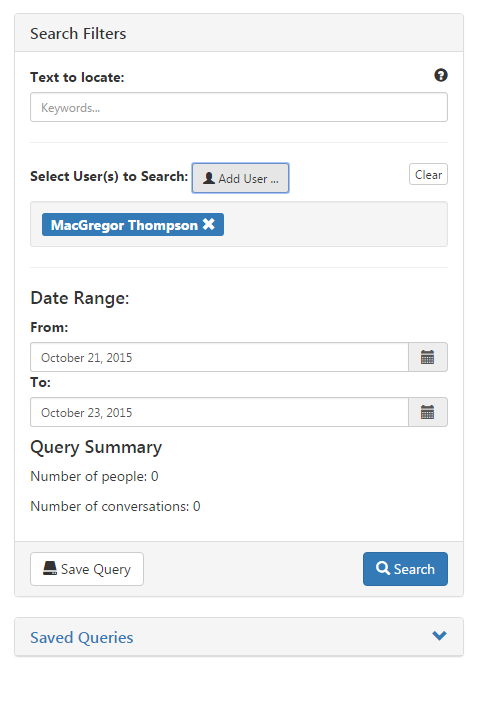Click the drive icon in Save Query
Viewport: 486px width, 715px height.
pos(50,568)
